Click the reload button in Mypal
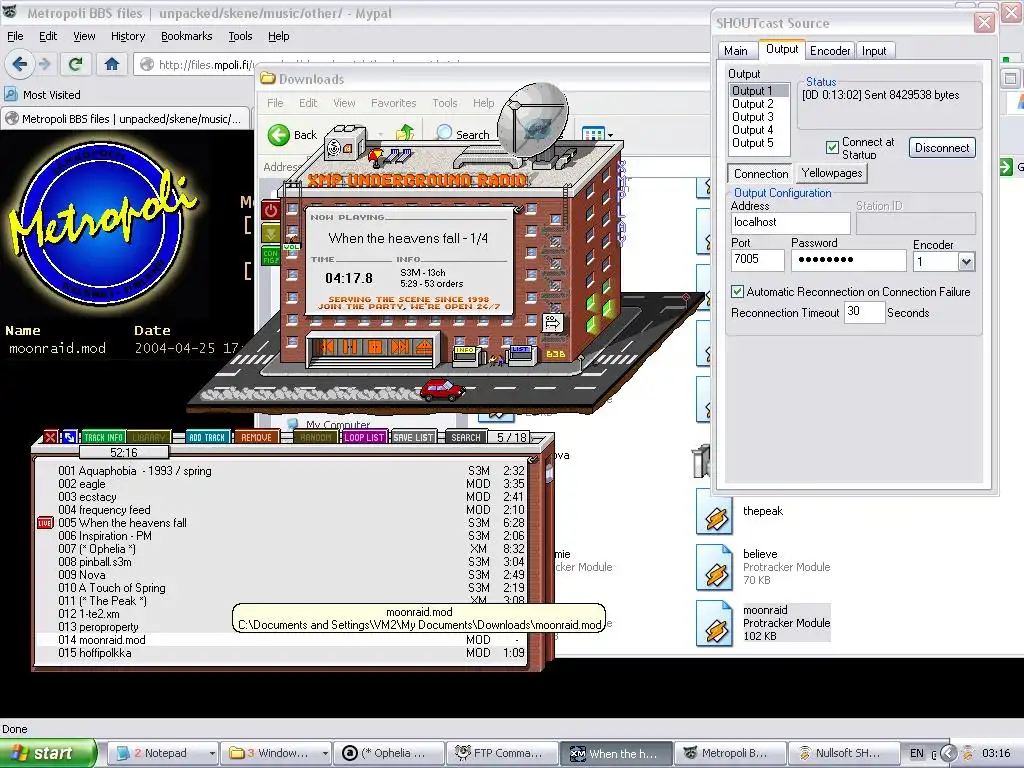Image resolution: width=1024 pixels, height=768 pixels. 75,64
